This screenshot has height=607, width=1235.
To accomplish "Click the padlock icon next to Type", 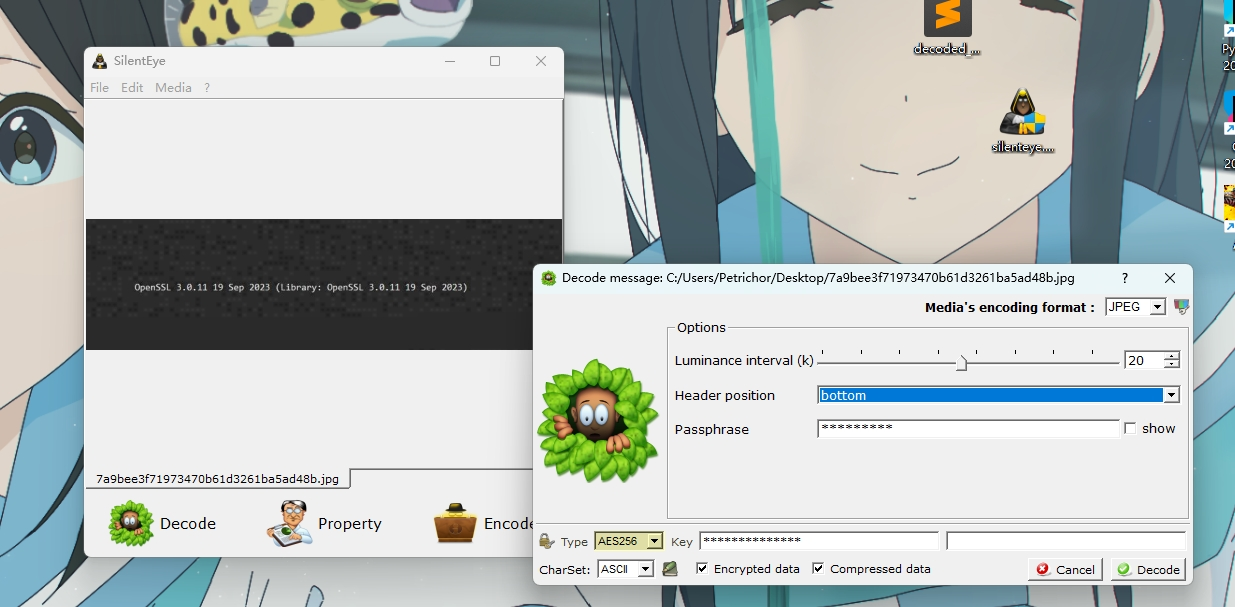I will 546,541.
